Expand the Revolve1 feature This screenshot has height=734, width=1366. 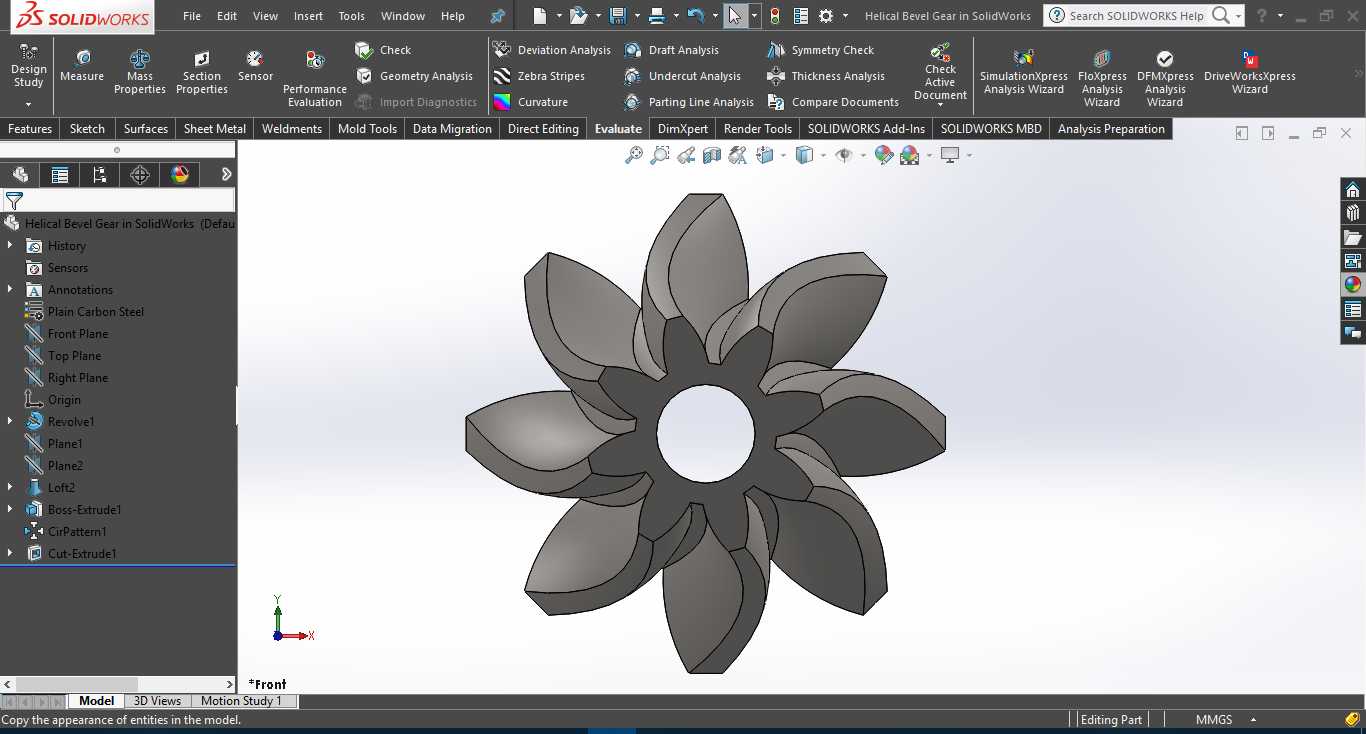point(10,422)
